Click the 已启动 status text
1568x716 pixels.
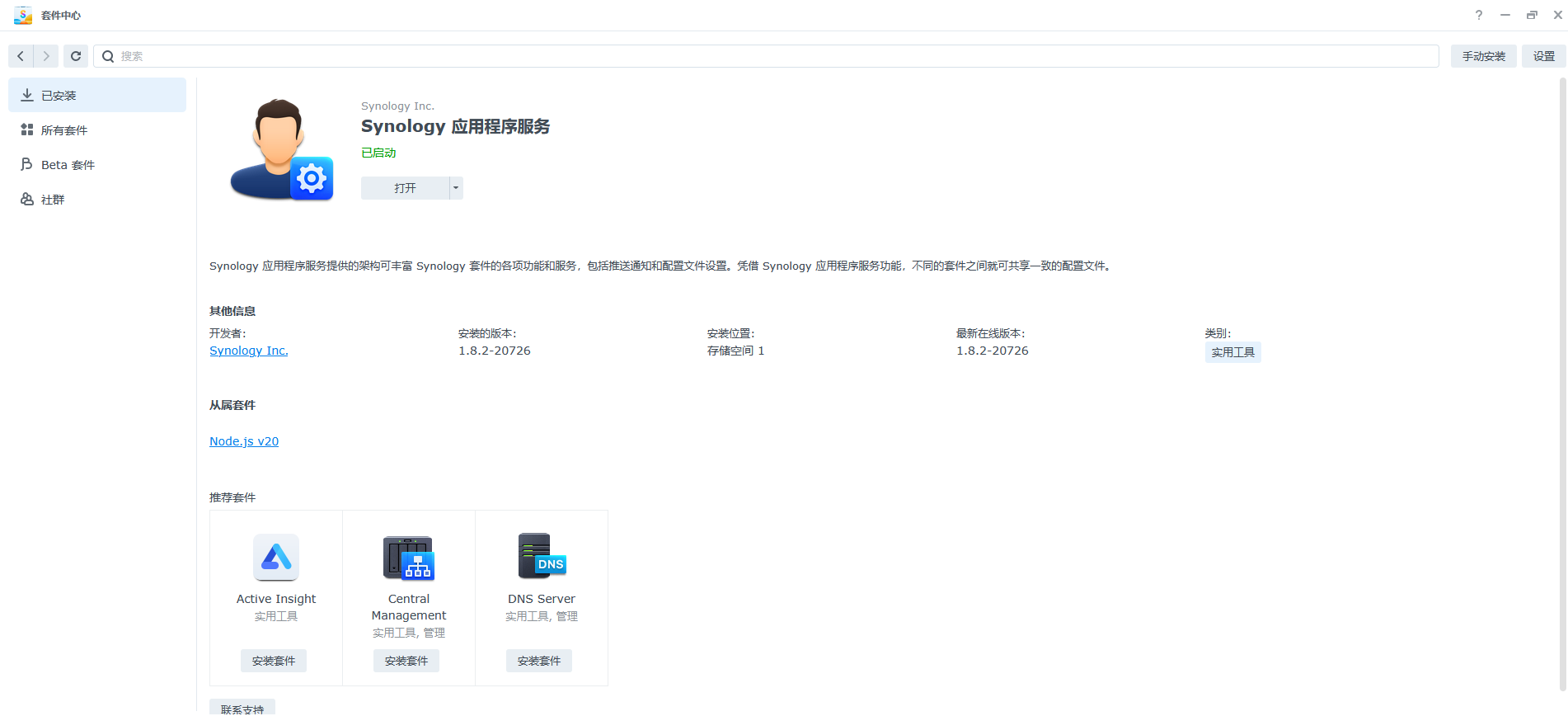[378, 153]
